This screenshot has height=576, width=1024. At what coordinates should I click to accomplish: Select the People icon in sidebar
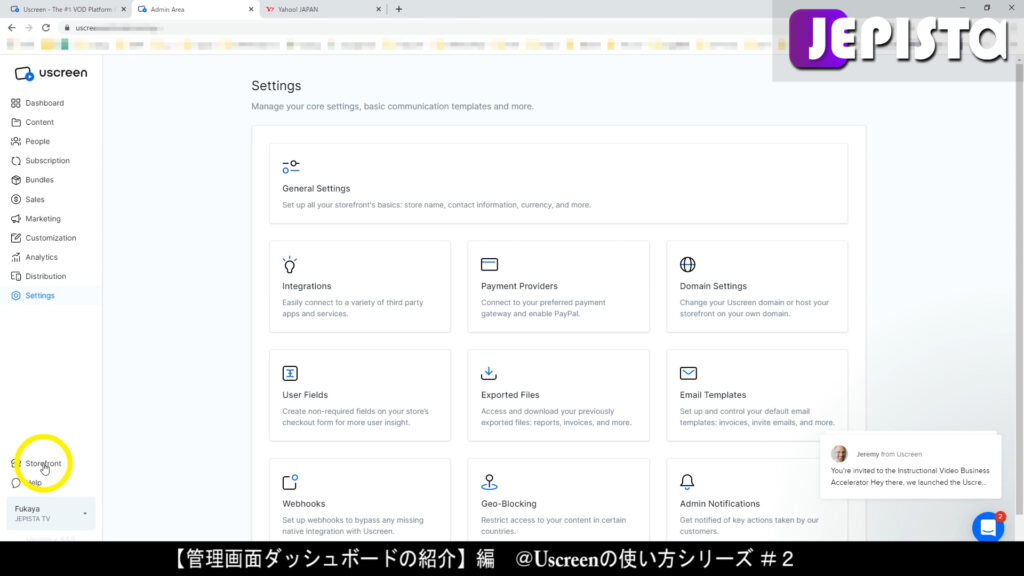click(x=16, y=141)
